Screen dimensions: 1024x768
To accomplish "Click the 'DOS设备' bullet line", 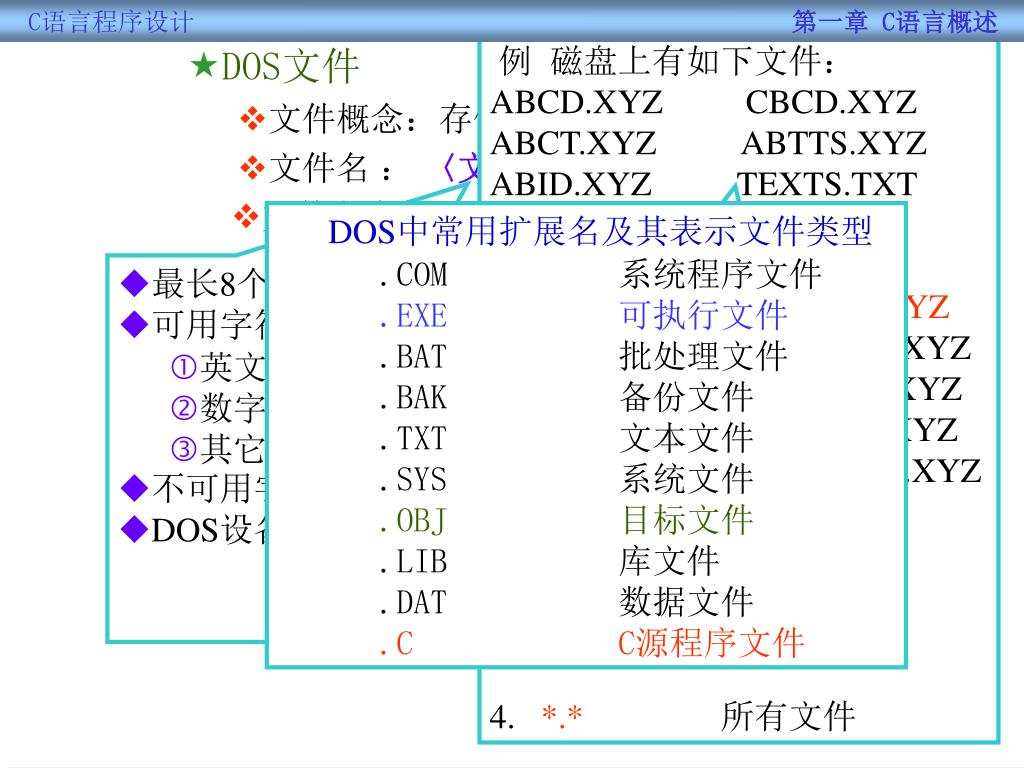I will tap(194, 530).
